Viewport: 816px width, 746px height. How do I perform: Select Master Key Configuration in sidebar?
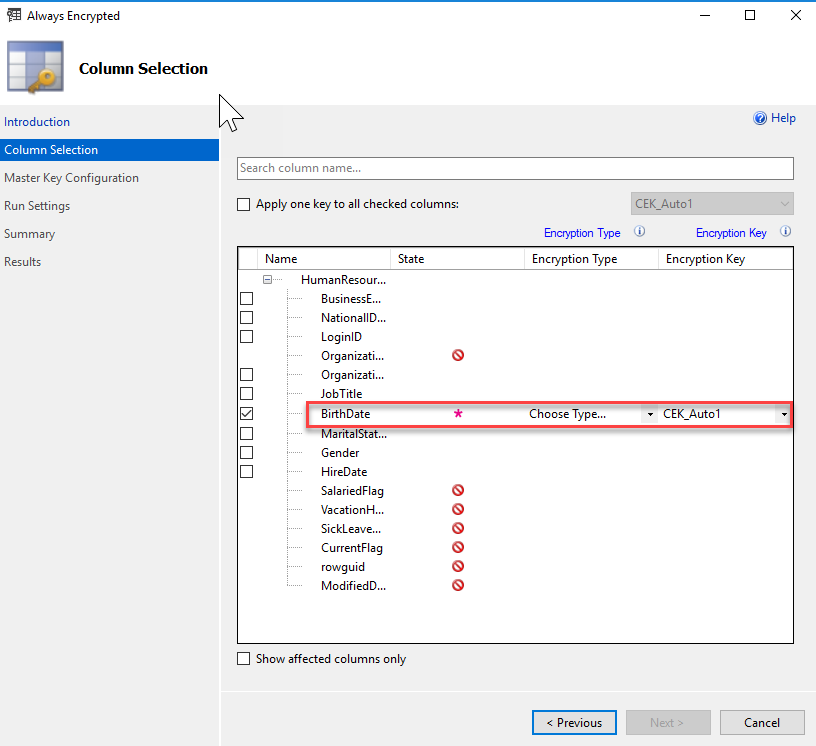71,178
